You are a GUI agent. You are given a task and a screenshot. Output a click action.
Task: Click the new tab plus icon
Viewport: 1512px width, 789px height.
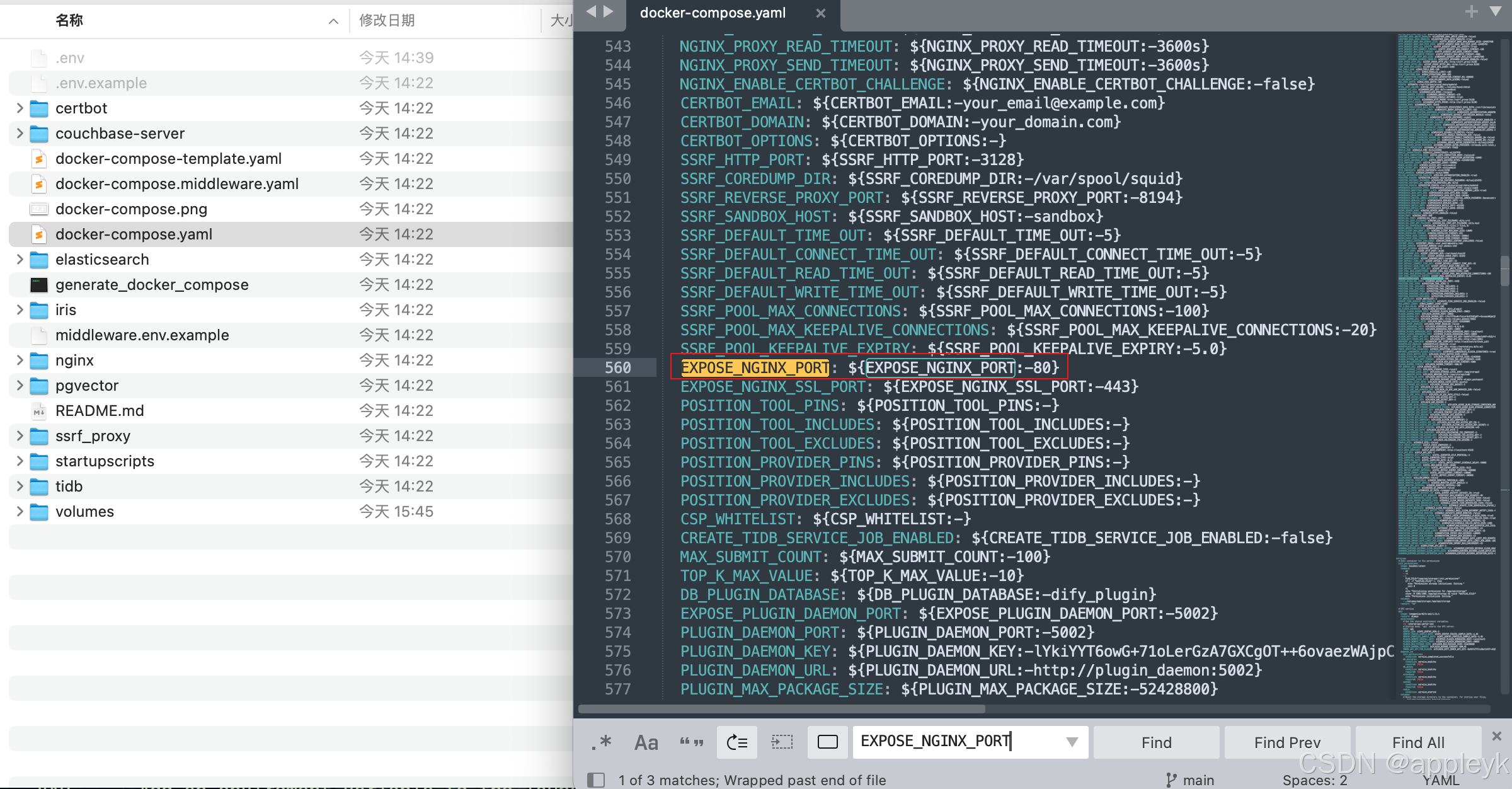[x=1471, y=11]
